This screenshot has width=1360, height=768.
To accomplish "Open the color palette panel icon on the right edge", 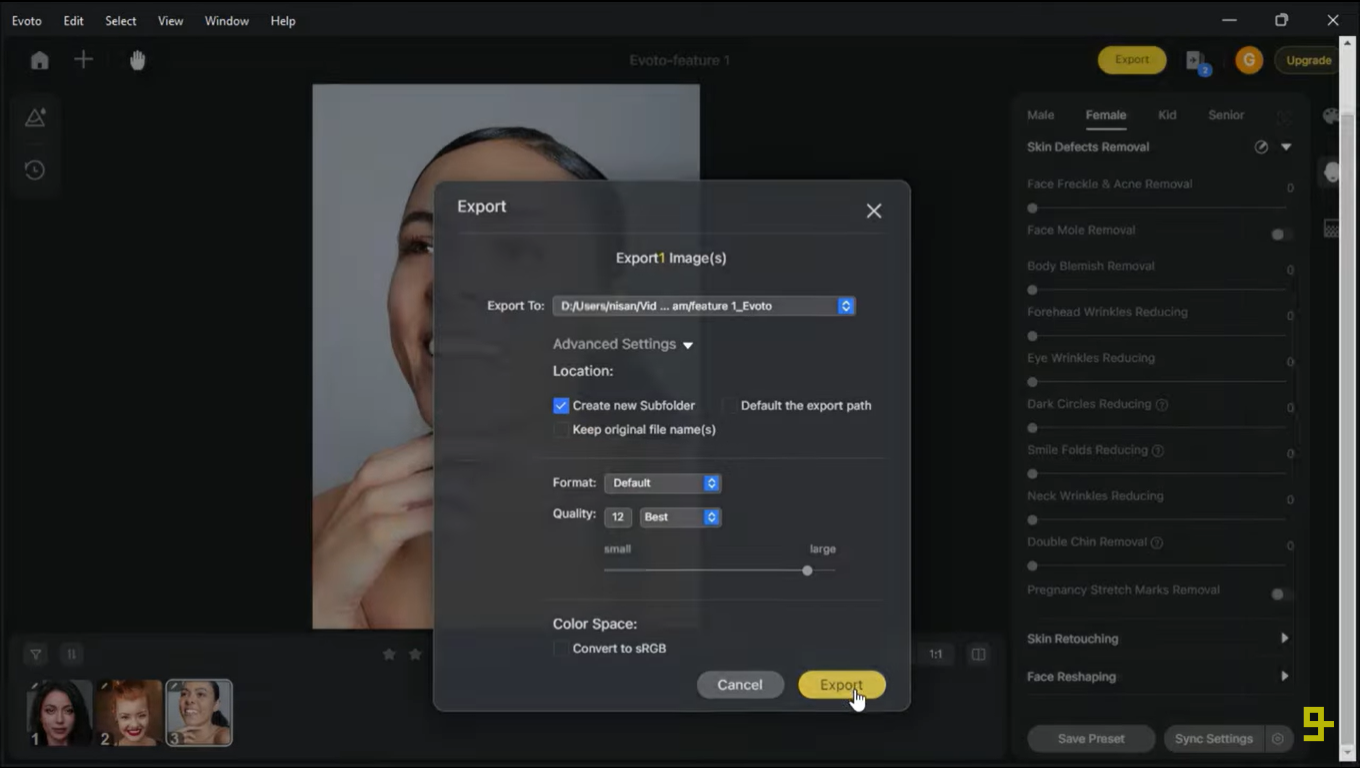I will pyautogui.click(x=1332, y=116).
